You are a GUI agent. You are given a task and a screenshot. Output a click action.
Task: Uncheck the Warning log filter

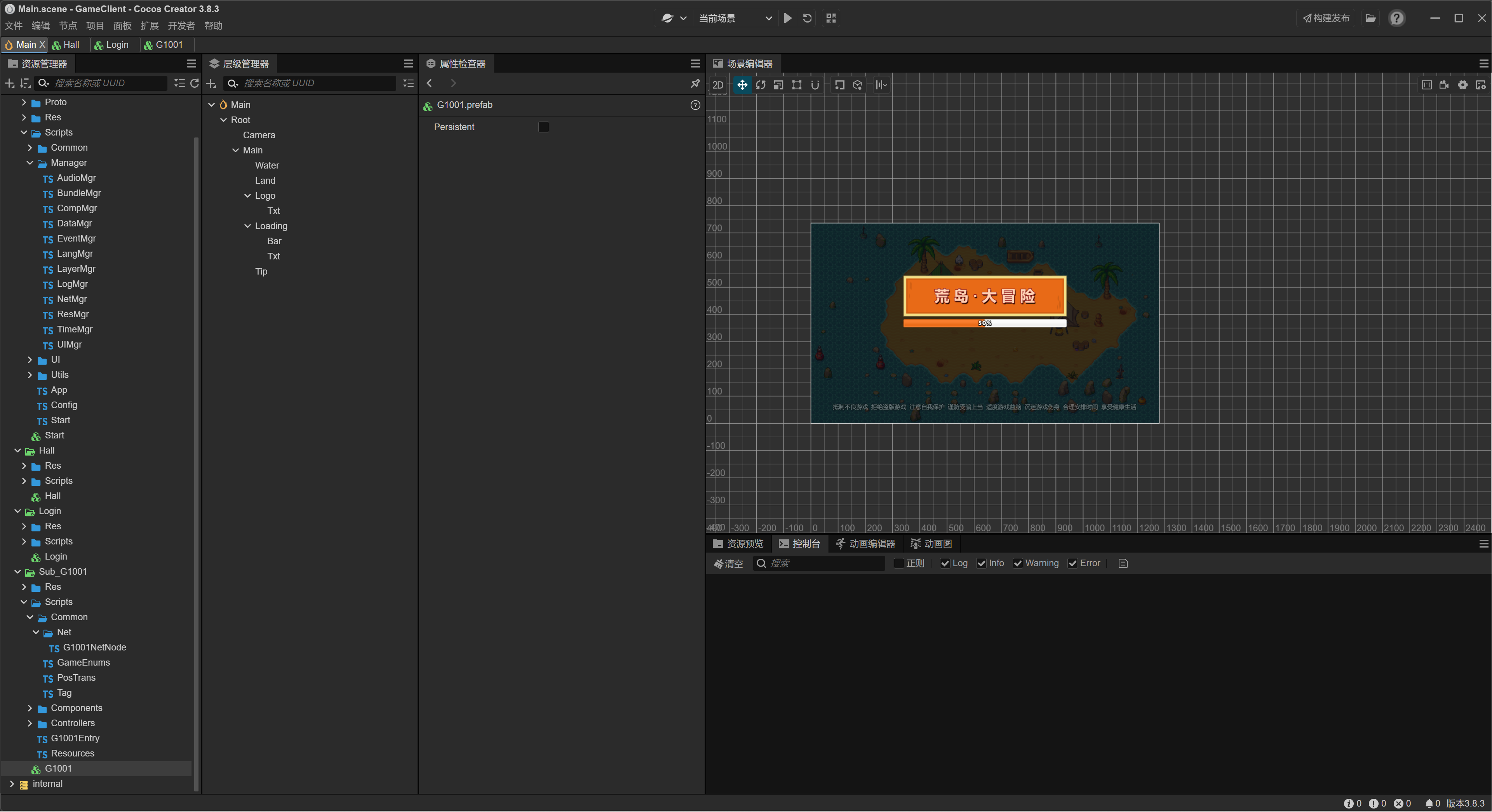point(1018,563)
